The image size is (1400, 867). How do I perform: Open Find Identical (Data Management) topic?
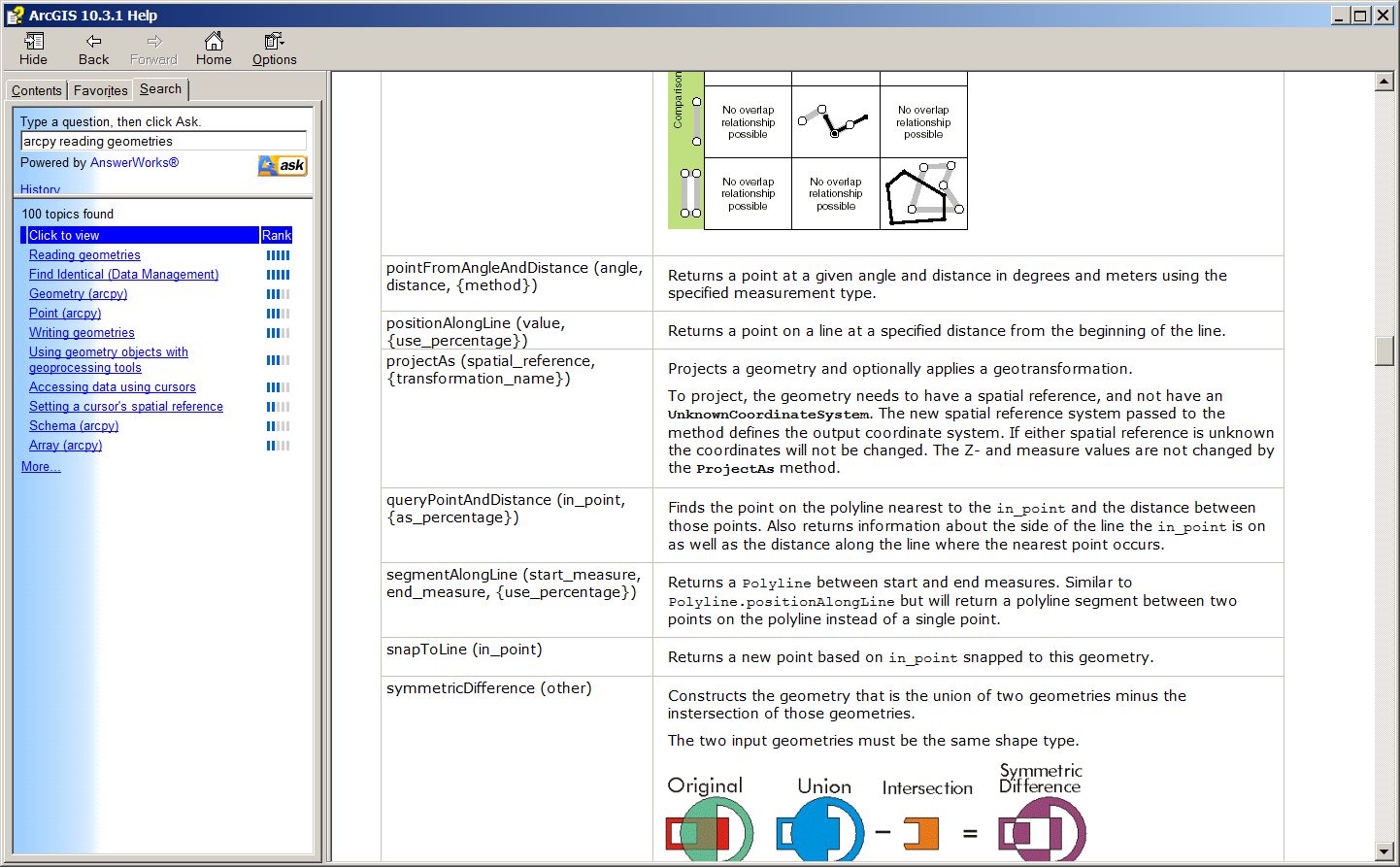pyautogui.click(x=123, y=274)
